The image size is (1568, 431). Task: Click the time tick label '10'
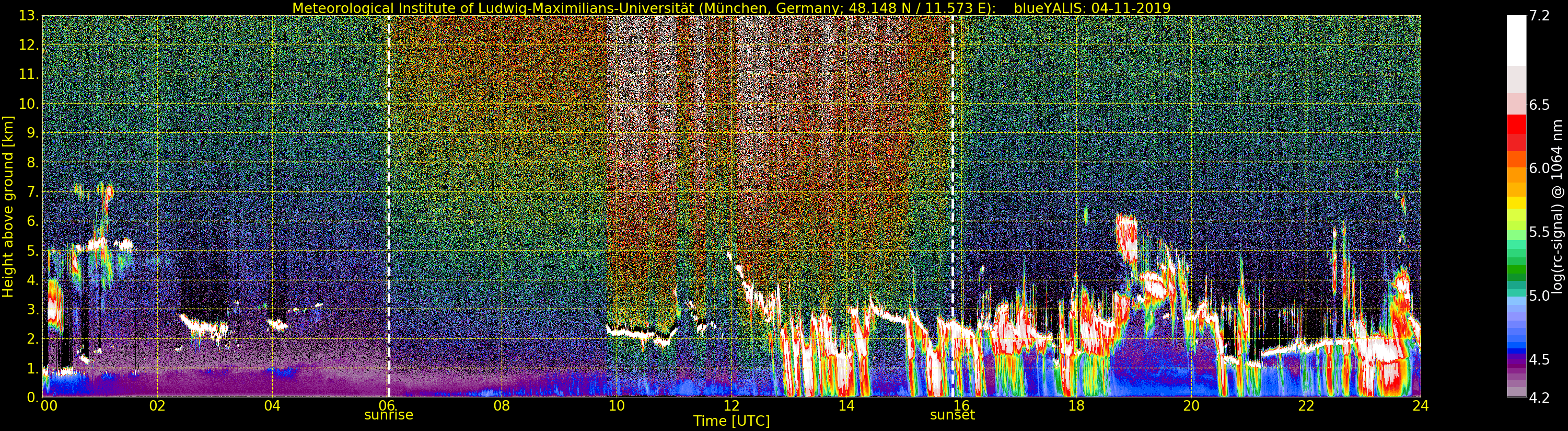[x=617, y=406]
